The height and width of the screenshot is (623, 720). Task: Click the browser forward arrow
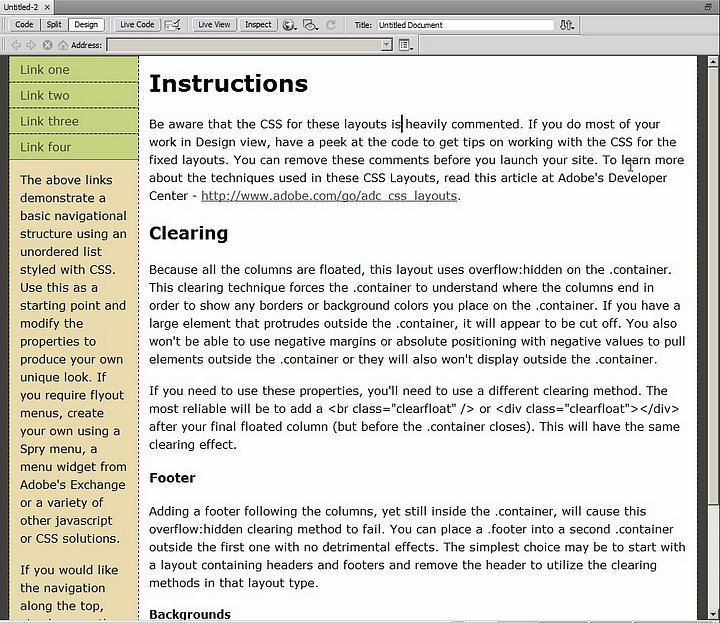(x=31, y=45)
